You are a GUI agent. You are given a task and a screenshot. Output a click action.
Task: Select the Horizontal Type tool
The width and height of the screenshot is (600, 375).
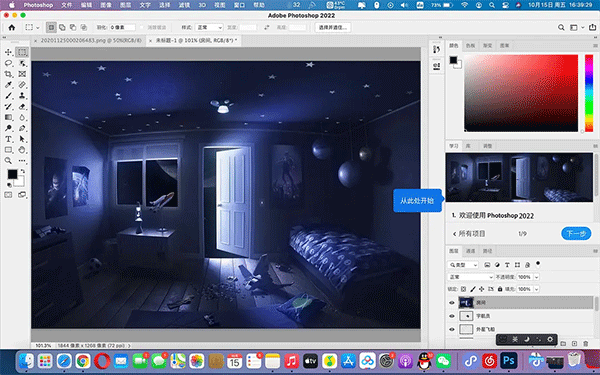pyautogui.click(x=8, y=139)
